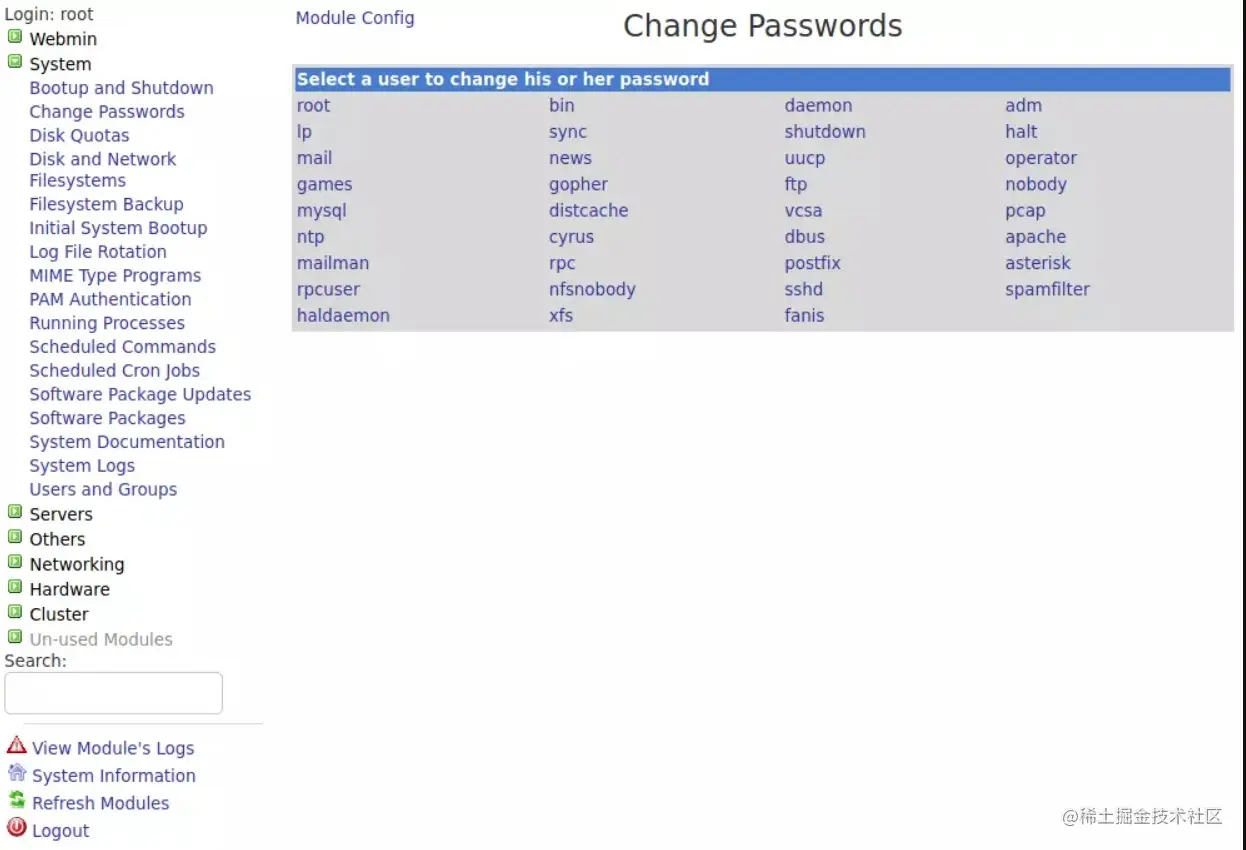The height and width of the screenshot is (850, 1246).
Task: Select user halt
Action: (1021, 132)
